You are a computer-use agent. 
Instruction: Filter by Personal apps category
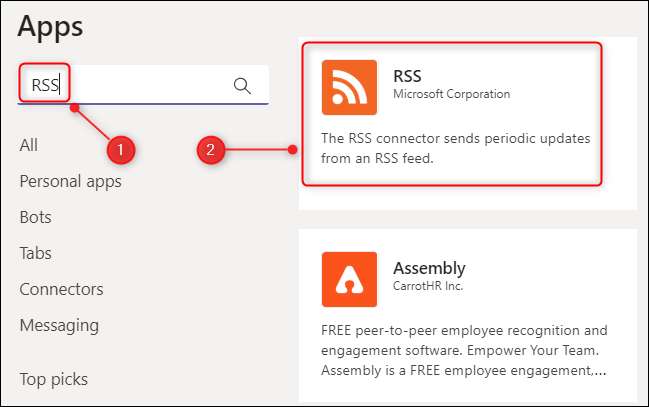click(x=70, y=181)
